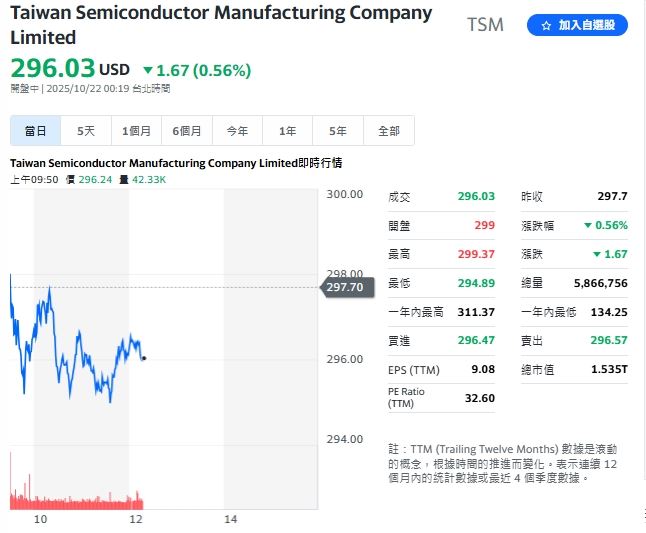This screenshot has height=533, width=646.
Task: Open the 6個月 chart tab
Action: pos(187,131)
